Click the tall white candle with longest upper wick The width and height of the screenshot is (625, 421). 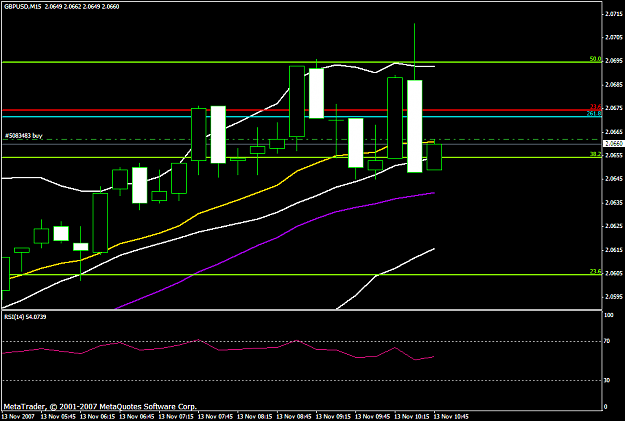[415, 126]
